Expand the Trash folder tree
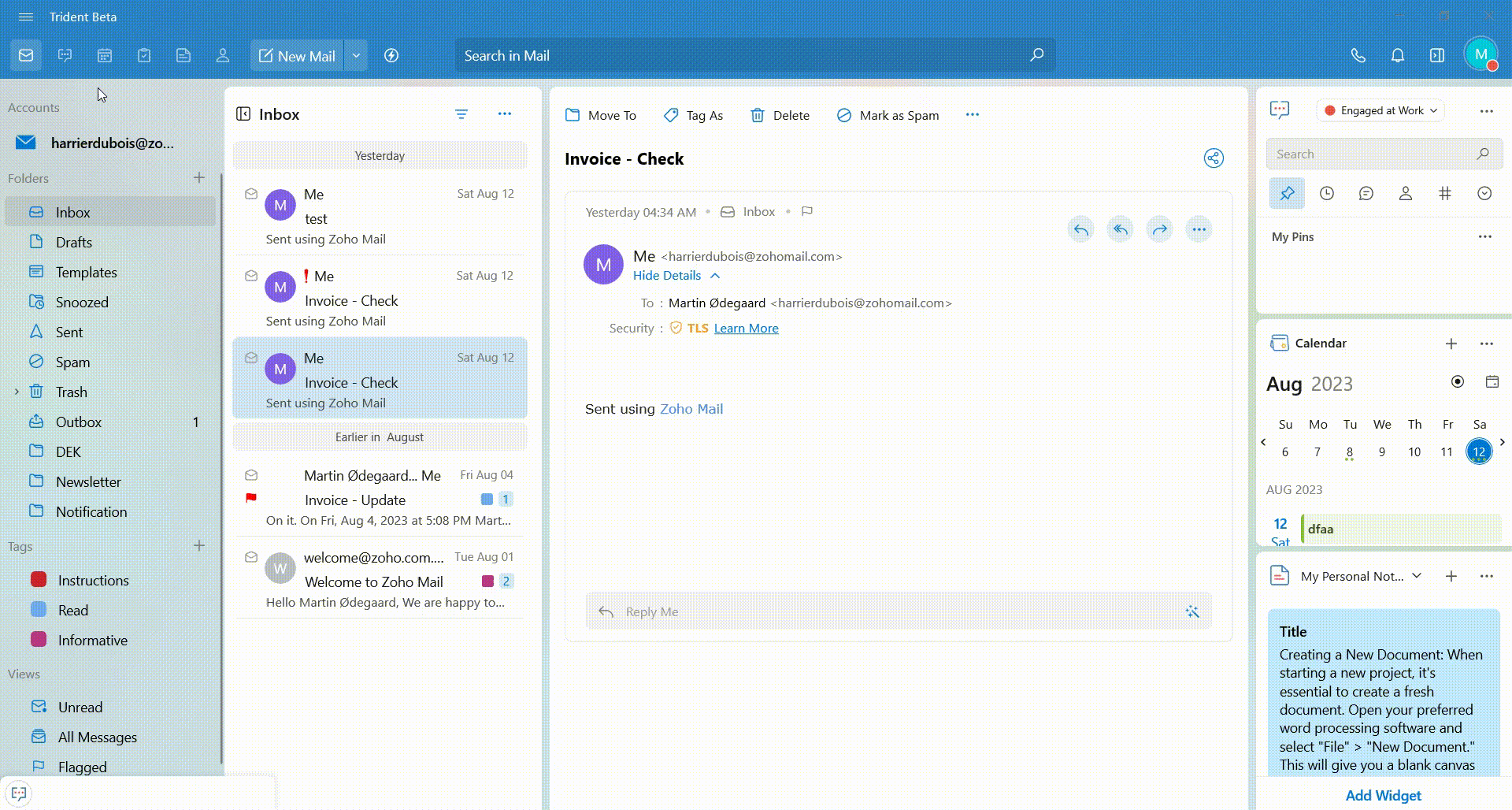Viewport: 1512px width, 810px height. click(17, 392)
